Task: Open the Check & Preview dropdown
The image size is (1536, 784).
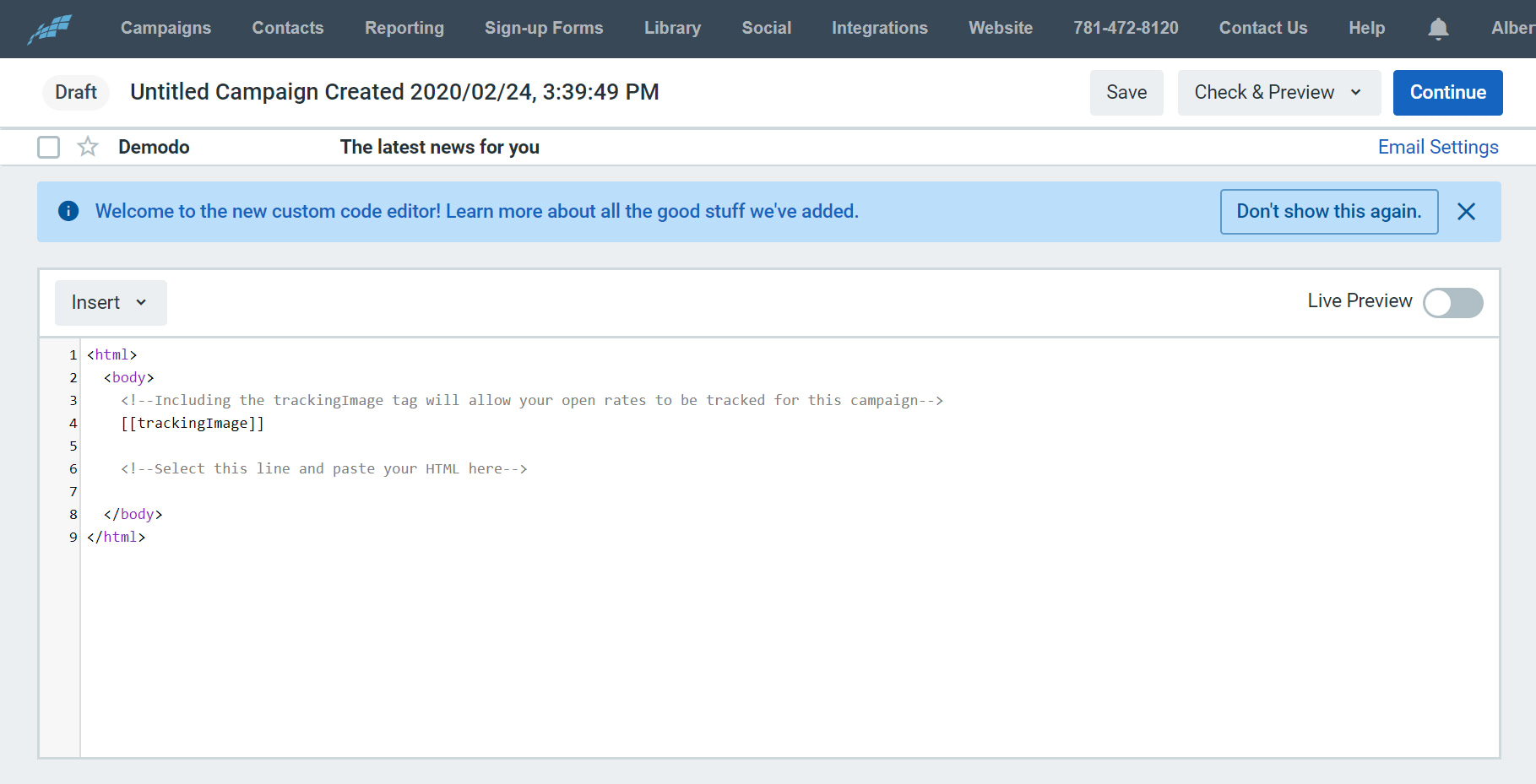Action: pyautogui.click(x=1278, y=93)
